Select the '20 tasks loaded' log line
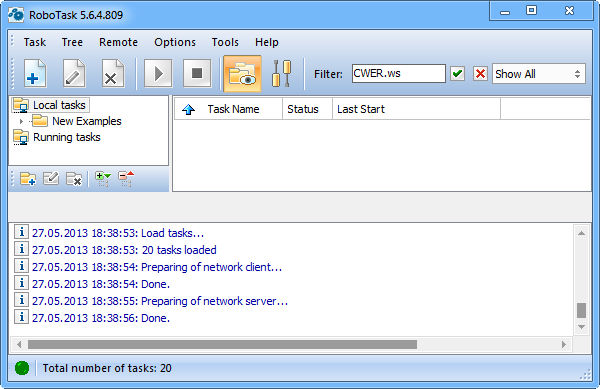600x389 pixels. click(x=124, y=250)
